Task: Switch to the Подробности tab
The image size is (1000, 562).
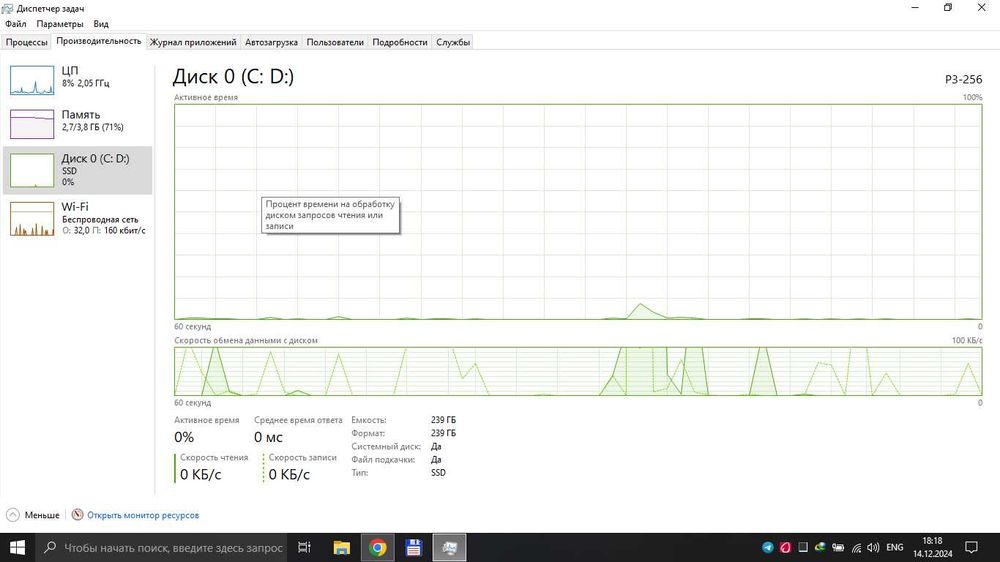Action: [400, 42]
